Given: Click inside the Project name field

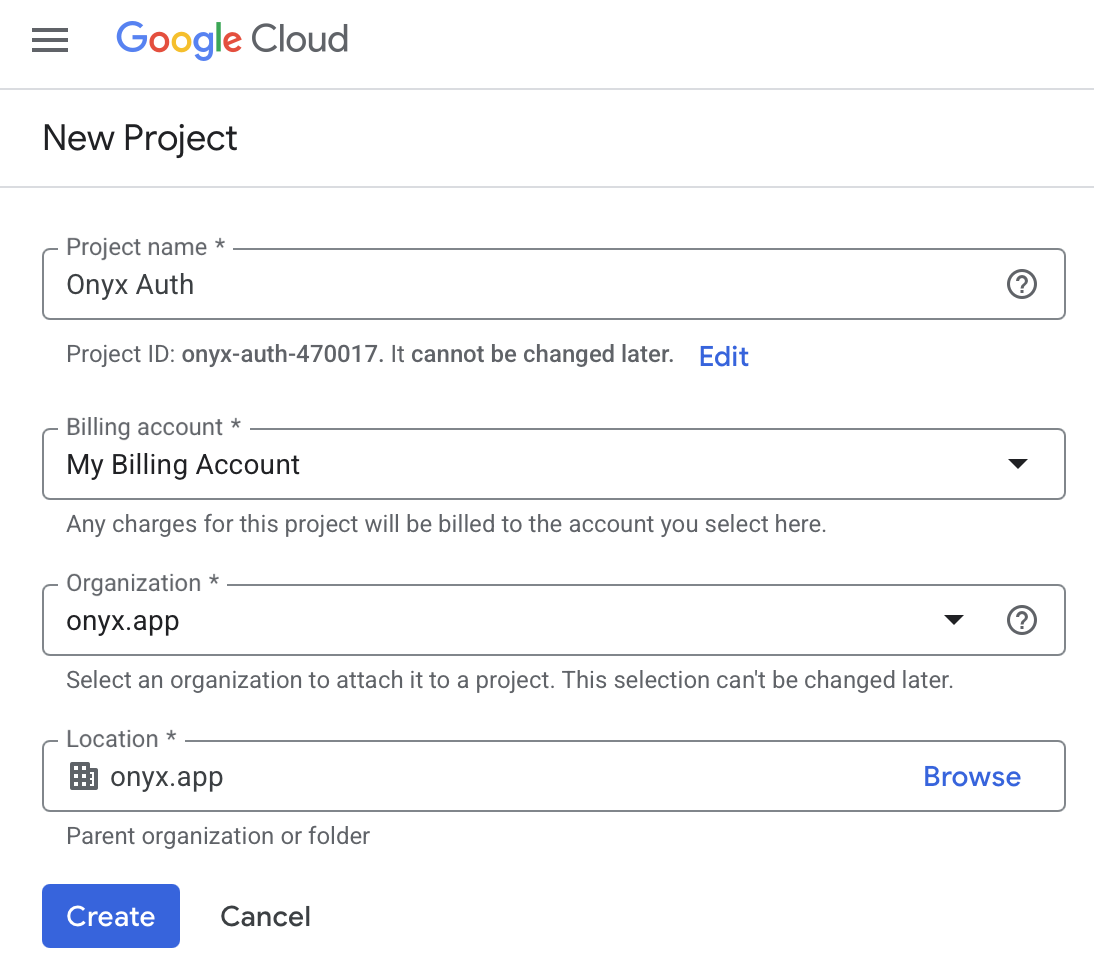Looking at the screenshot, I should (x=400, y=284).
